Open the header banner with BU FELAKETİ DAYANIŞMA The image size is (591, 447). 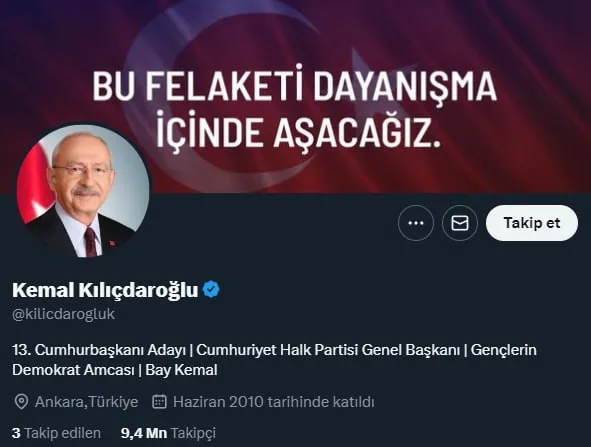coord(296,96)
